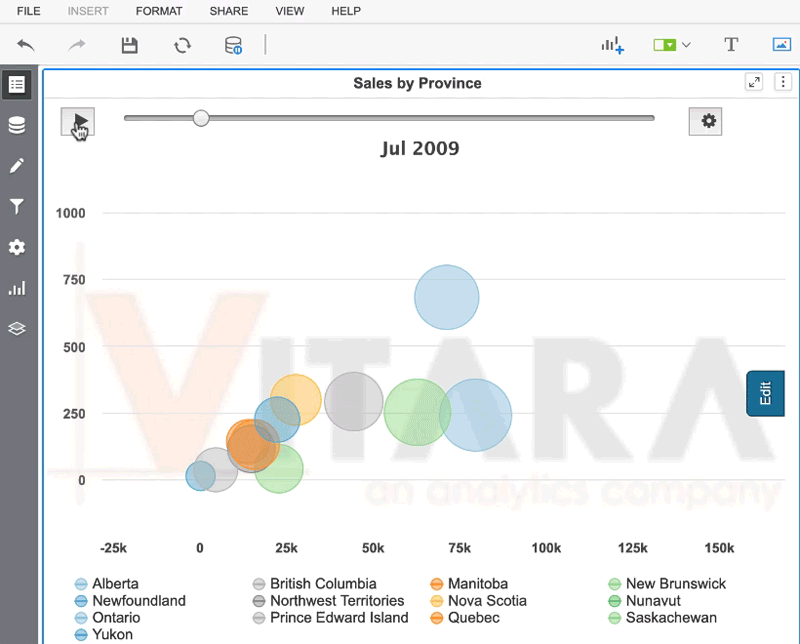Open the FORMAT menu

tap(159, 11)
